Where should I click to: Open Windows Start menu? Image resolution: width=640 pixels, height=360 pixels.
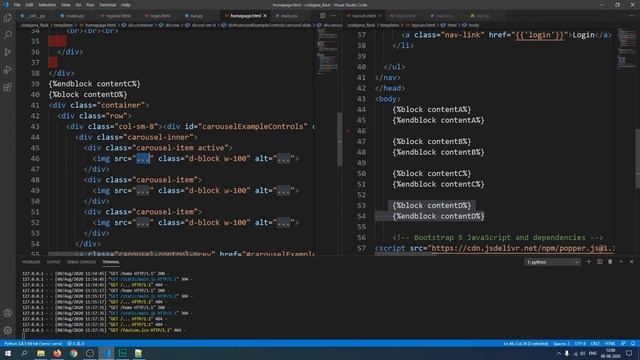(x=8, y=353)
